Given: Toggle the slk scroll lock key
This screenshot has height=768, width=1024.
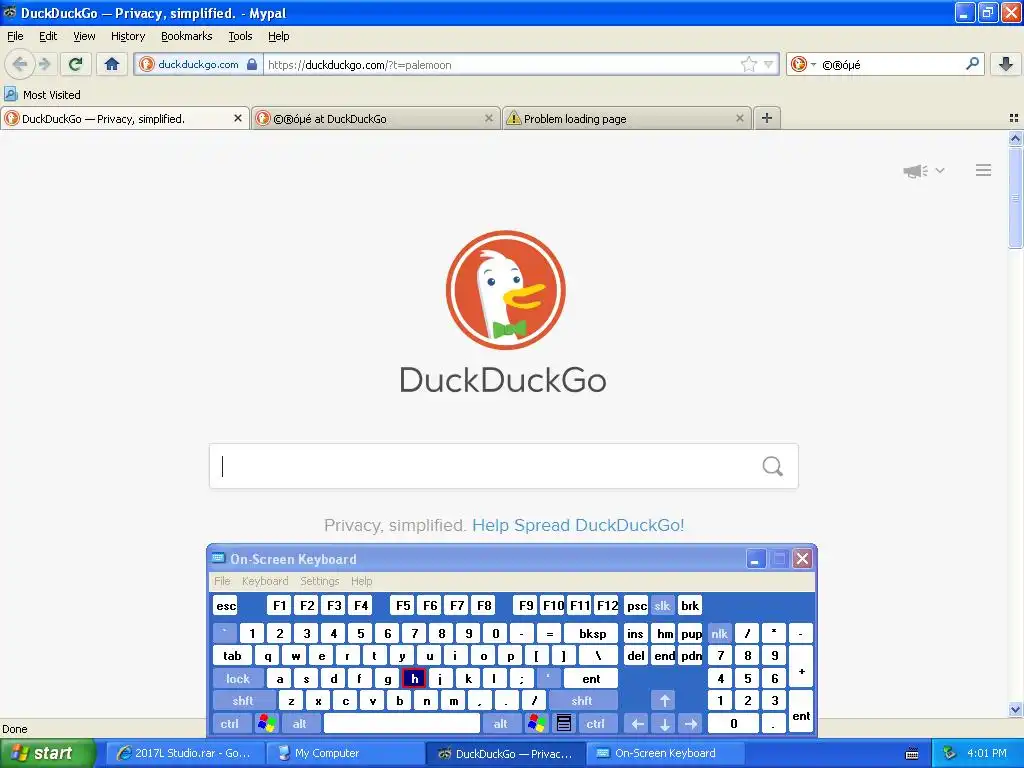Looking at the screenshot, I should coord(662,605).
